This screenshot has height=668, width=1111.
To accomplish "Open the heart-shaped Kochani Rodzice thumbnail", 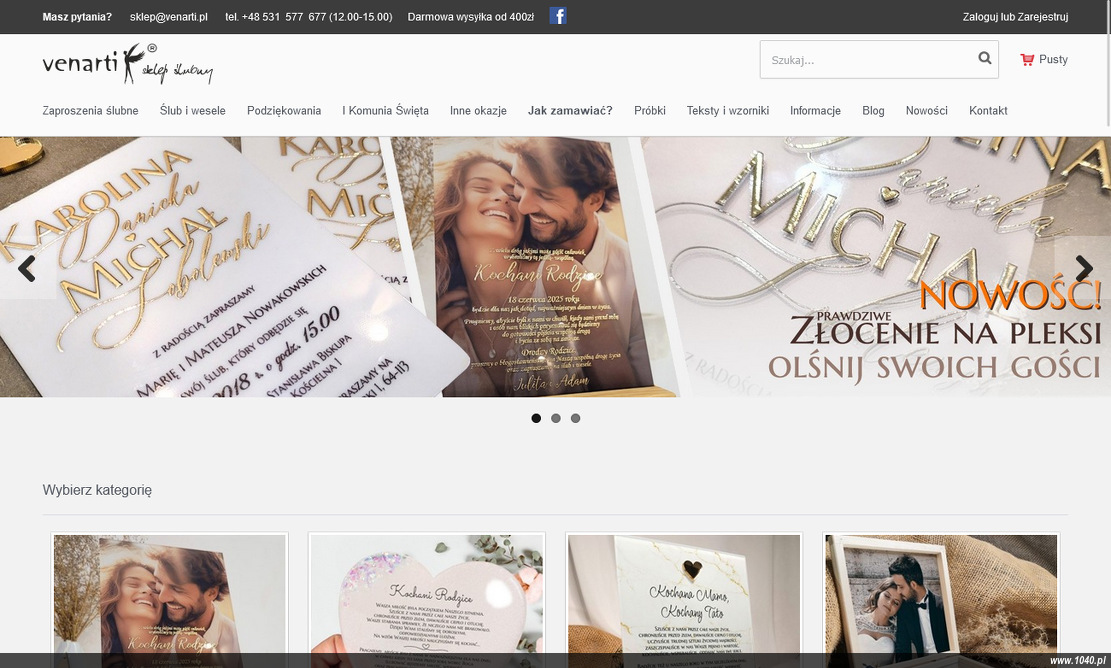I will (427, 601).
